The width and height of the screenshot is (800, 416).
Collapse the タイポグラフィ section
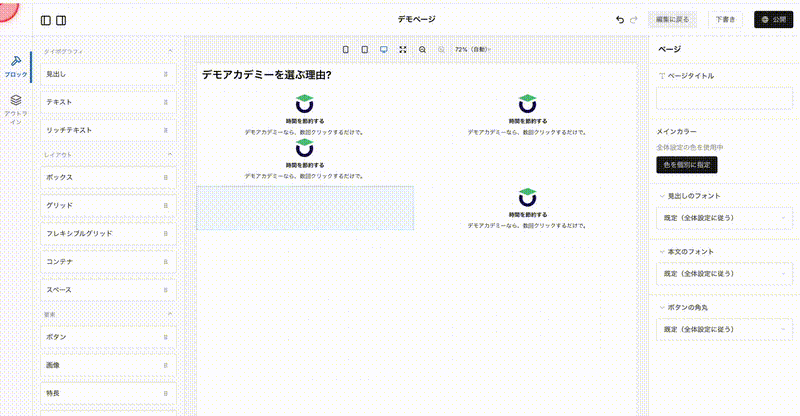tap(170, 51)
